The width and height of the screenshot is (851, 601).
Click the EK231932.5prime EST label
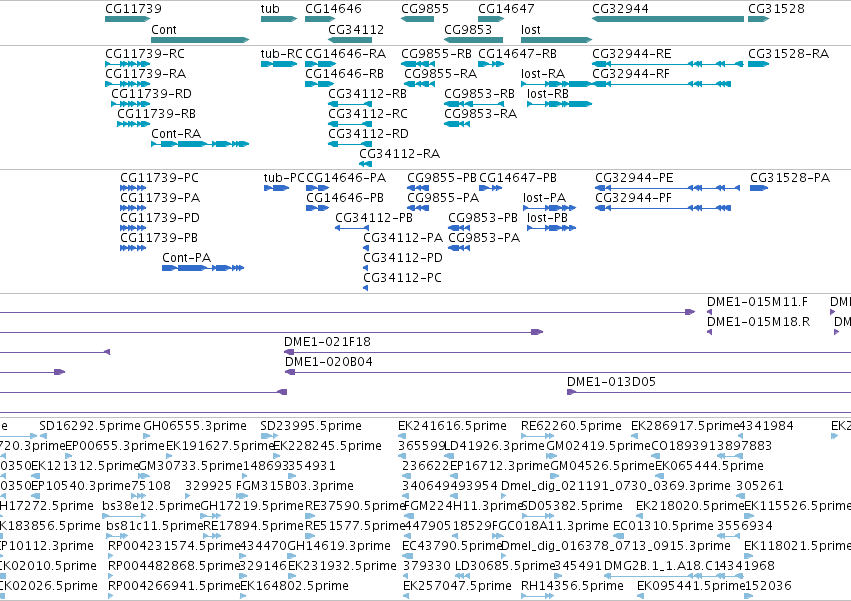pos(342,566)
